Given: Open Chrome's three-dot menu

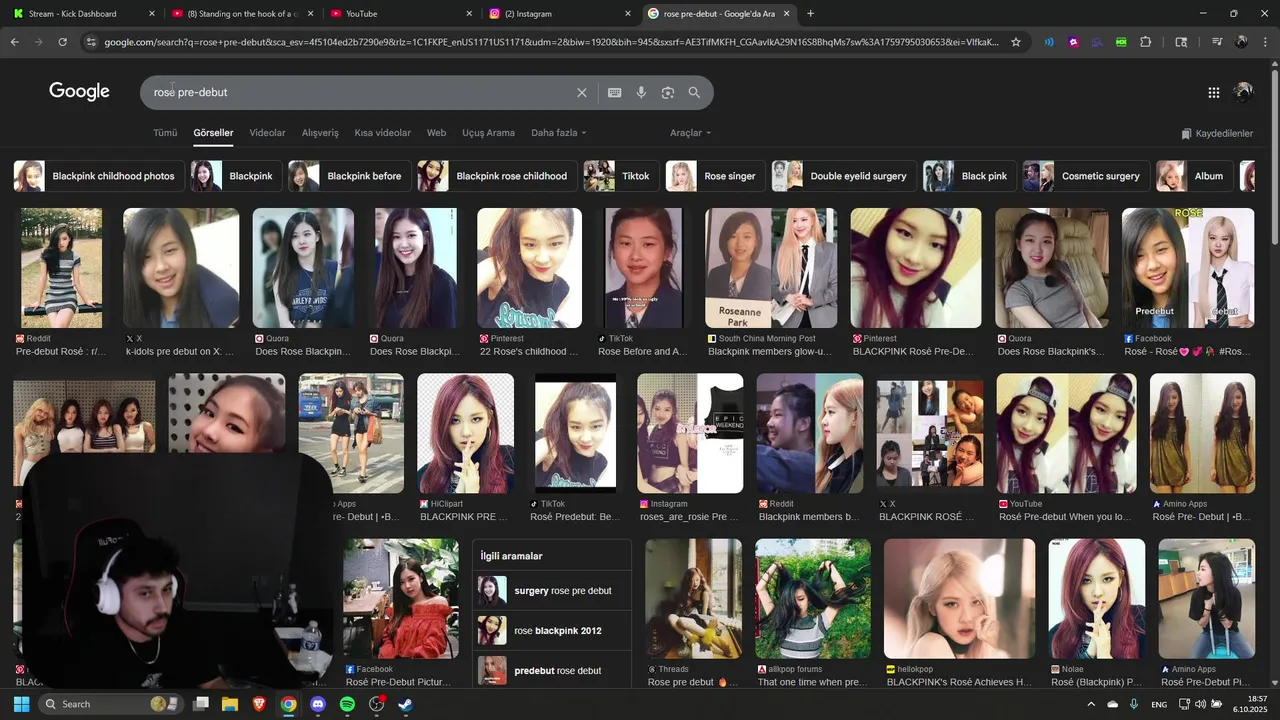Looking at the screenshot, I should point(1265,42).
